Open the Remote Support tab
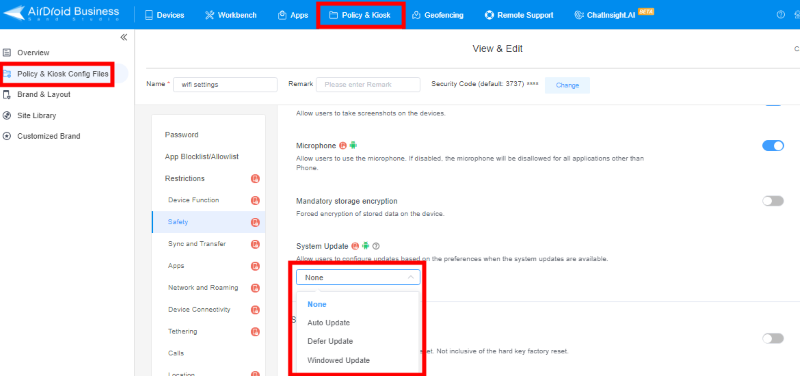Screen dimensions: 800x376 click(519, 15)
